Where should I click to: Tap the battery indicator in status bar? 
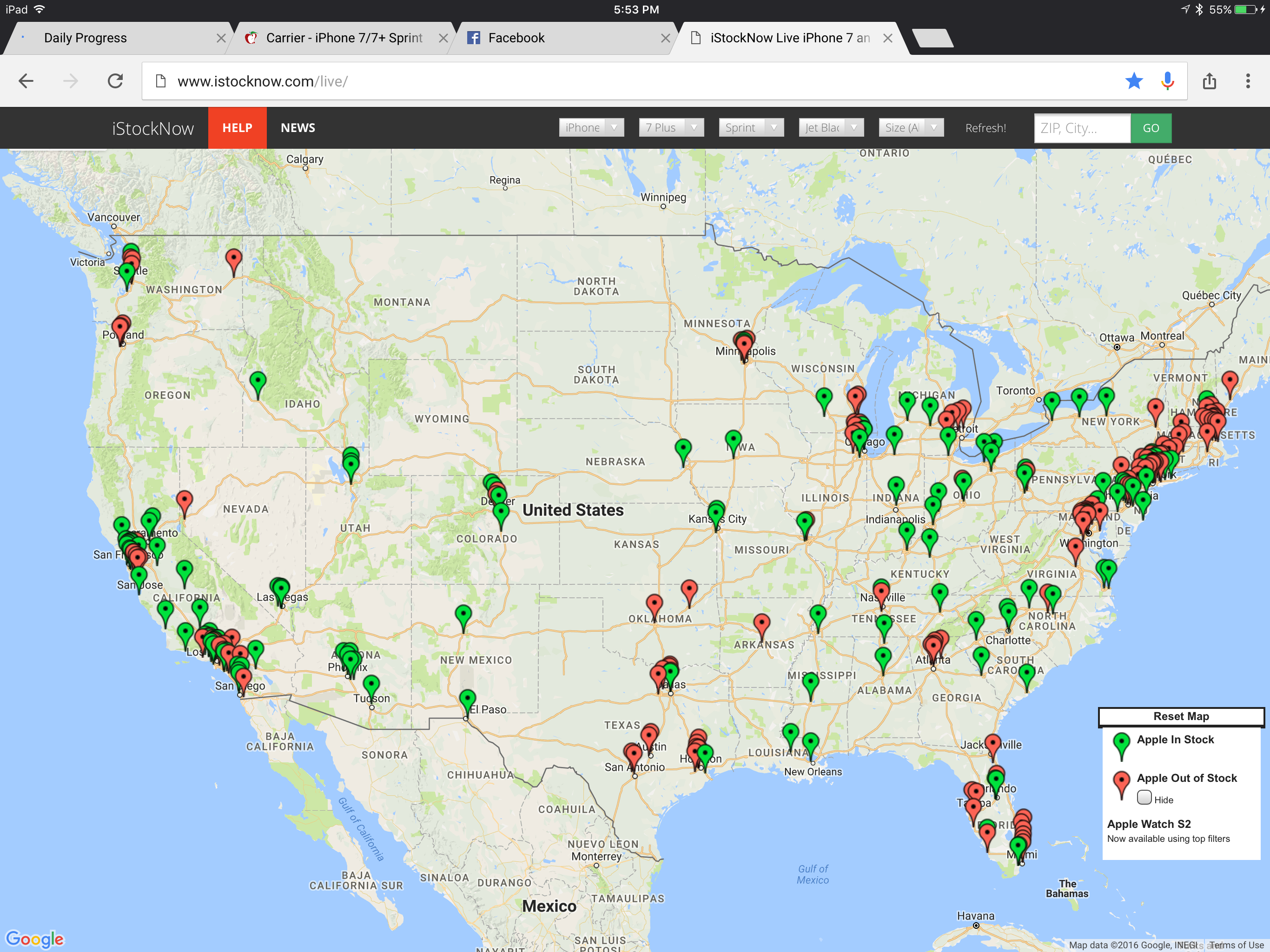coord(1246,9)
